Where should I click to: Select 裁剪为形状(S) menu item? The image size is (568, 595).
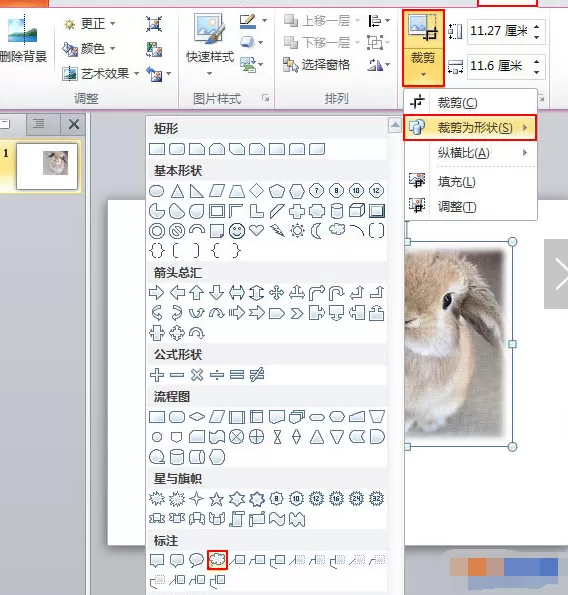click(470, 128)
